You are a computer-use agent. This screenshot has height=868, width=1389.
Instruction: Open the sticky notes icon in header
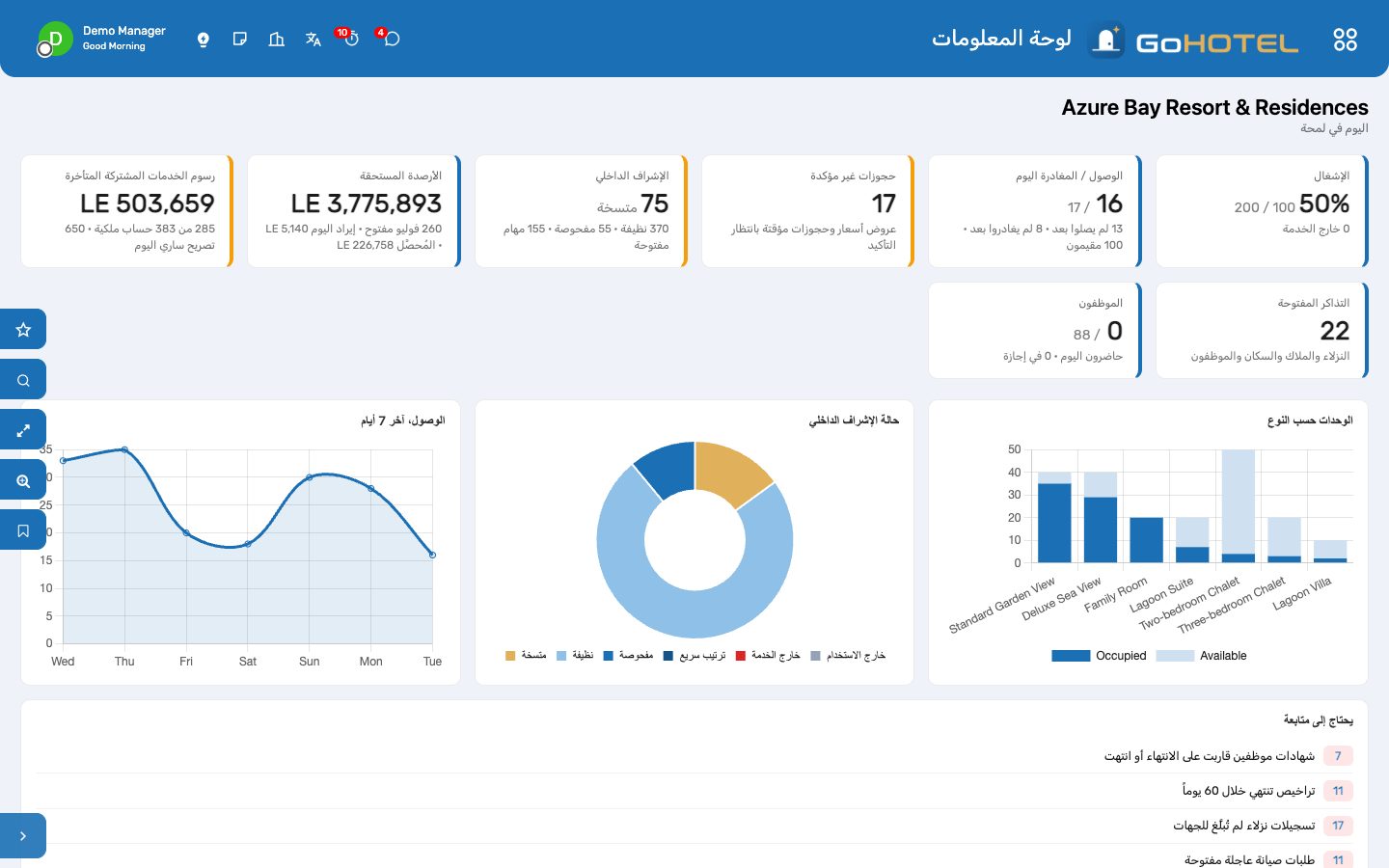click(x=240, y=40)
